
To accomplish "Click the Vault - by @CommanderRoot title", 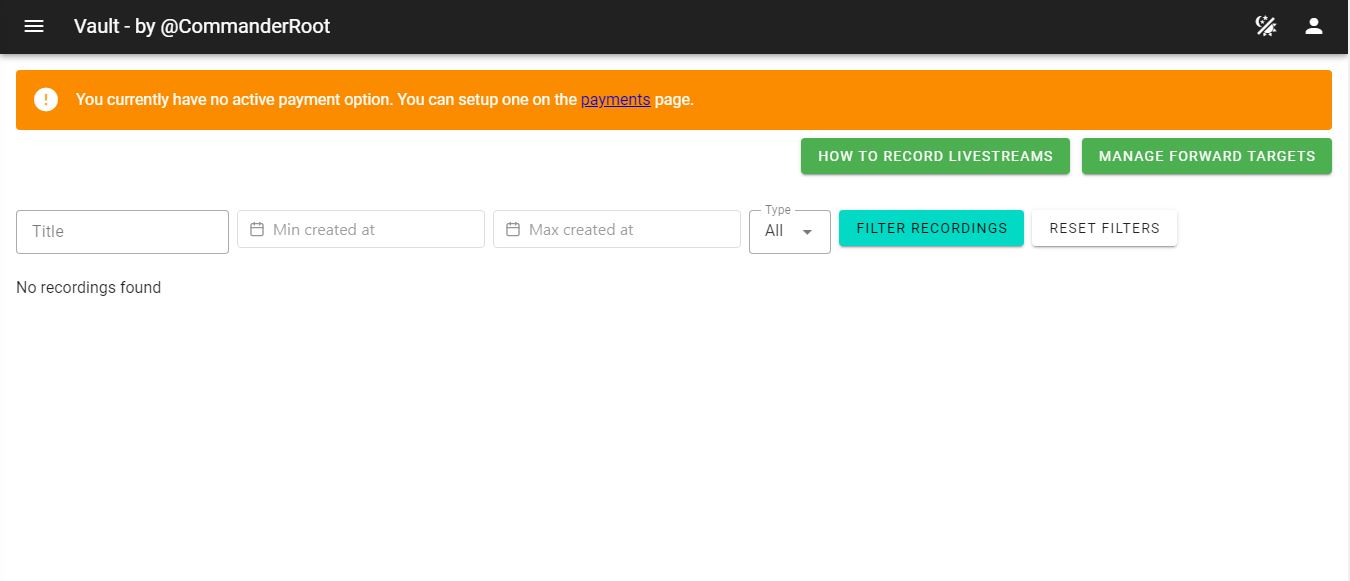I will [202, 26].
